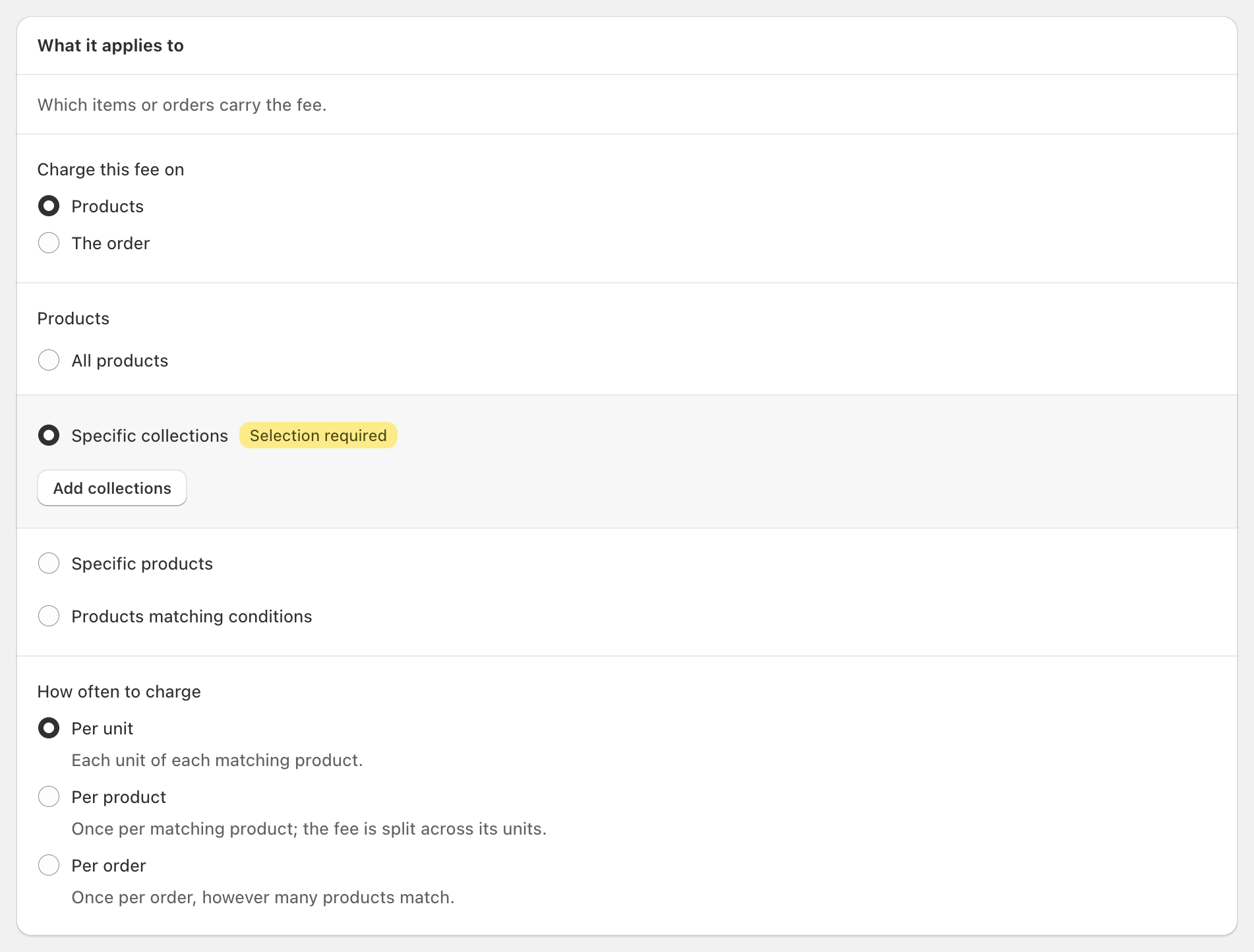Click the fee is split across its units description

click(x=309, y=829)
